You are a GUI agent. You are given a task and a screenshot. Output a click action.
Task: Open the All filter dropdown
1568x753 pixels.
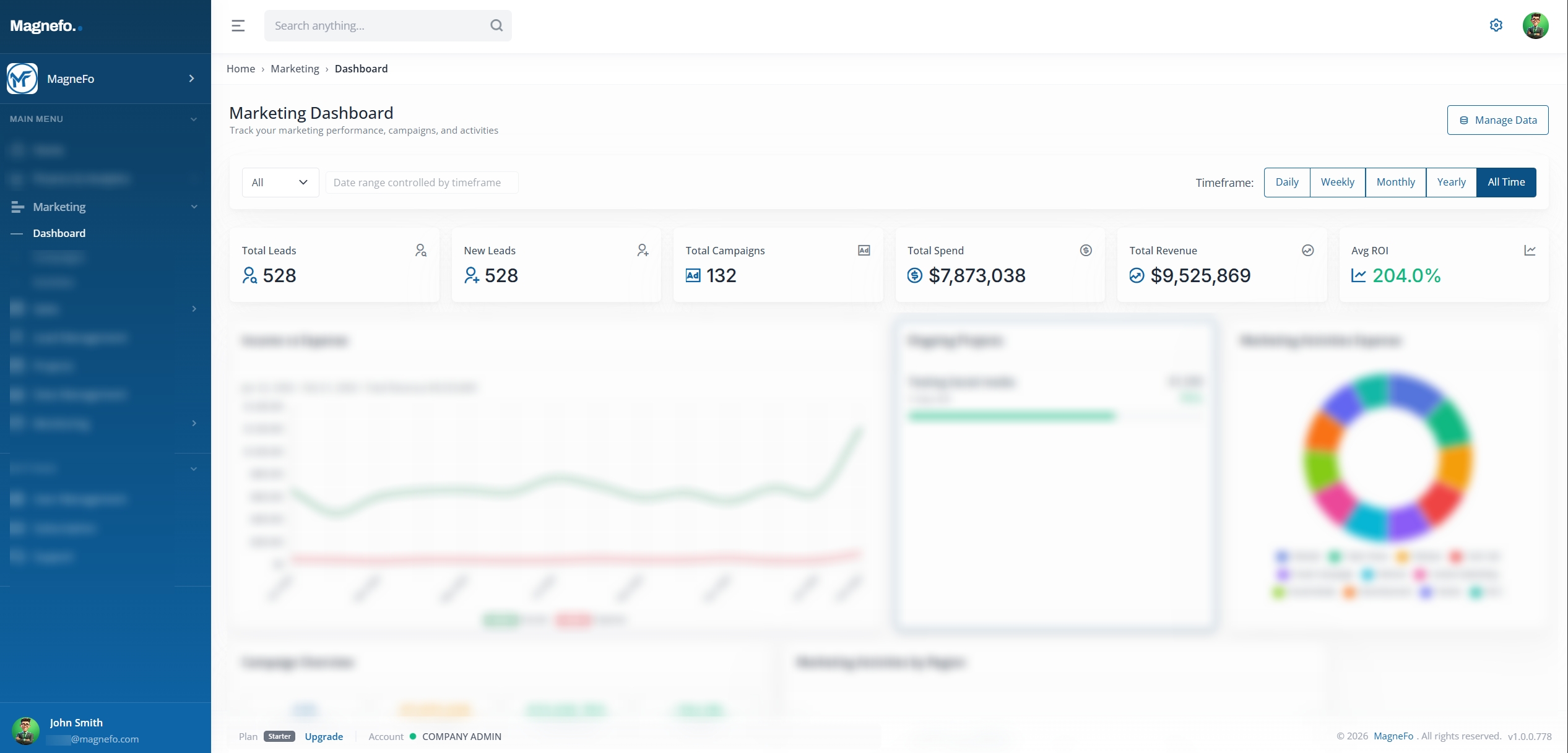click(280, 183)
